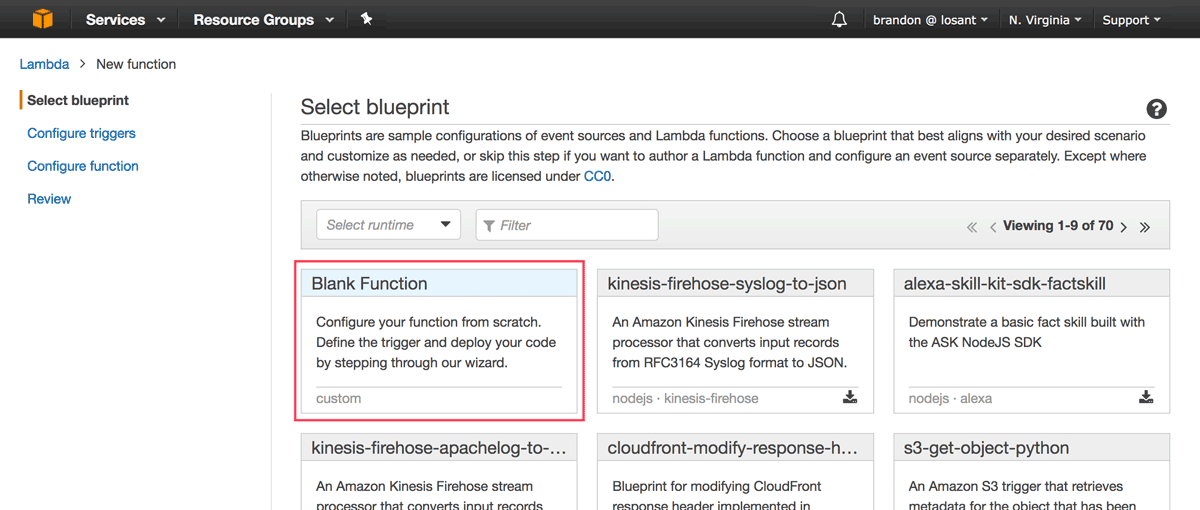The image size is (1200, 510).
Task: Select the kinesis-firehose-apachelog-to blueprint title
Action: (439, 448)
